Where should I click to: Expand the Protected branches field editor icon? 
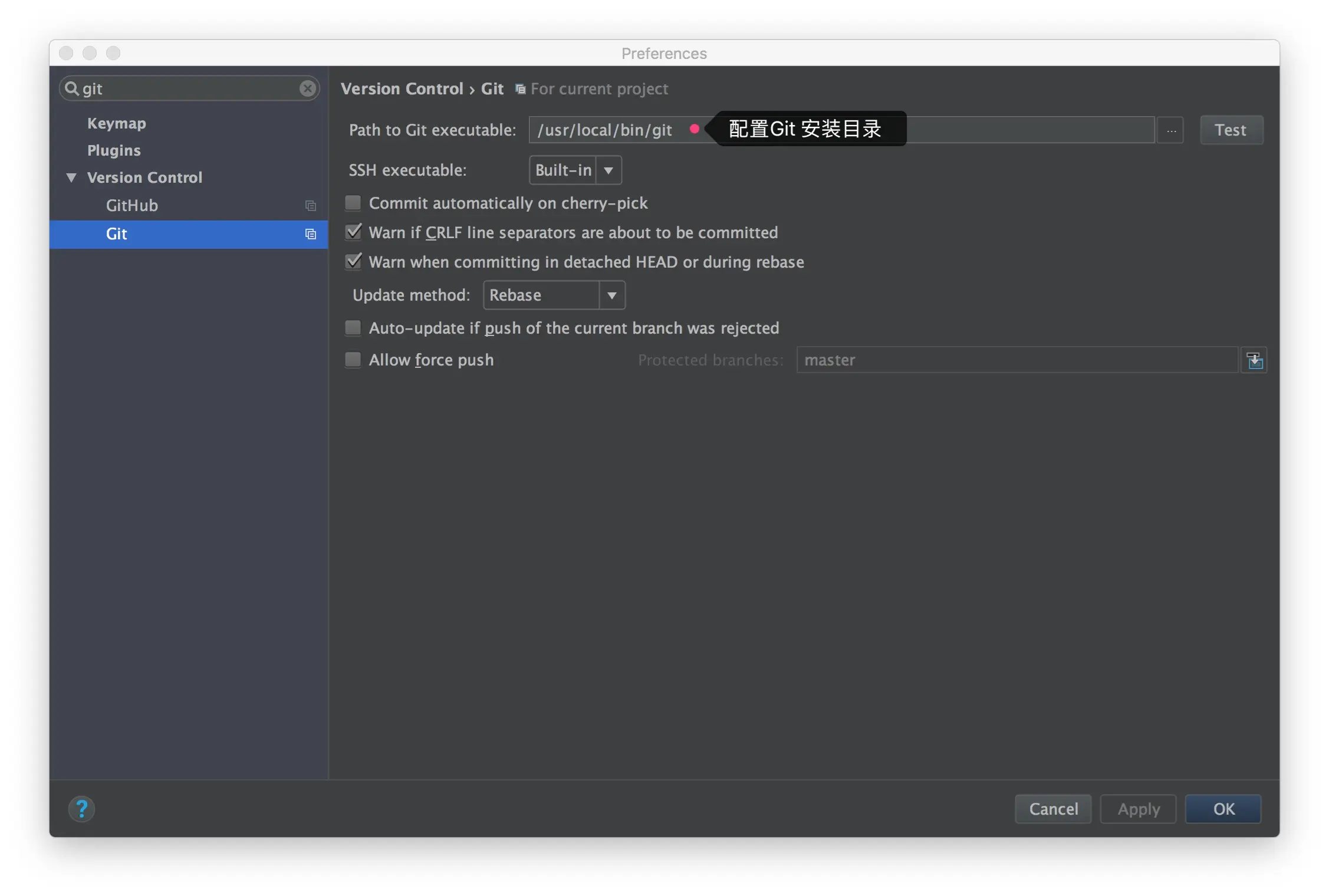1254,360
